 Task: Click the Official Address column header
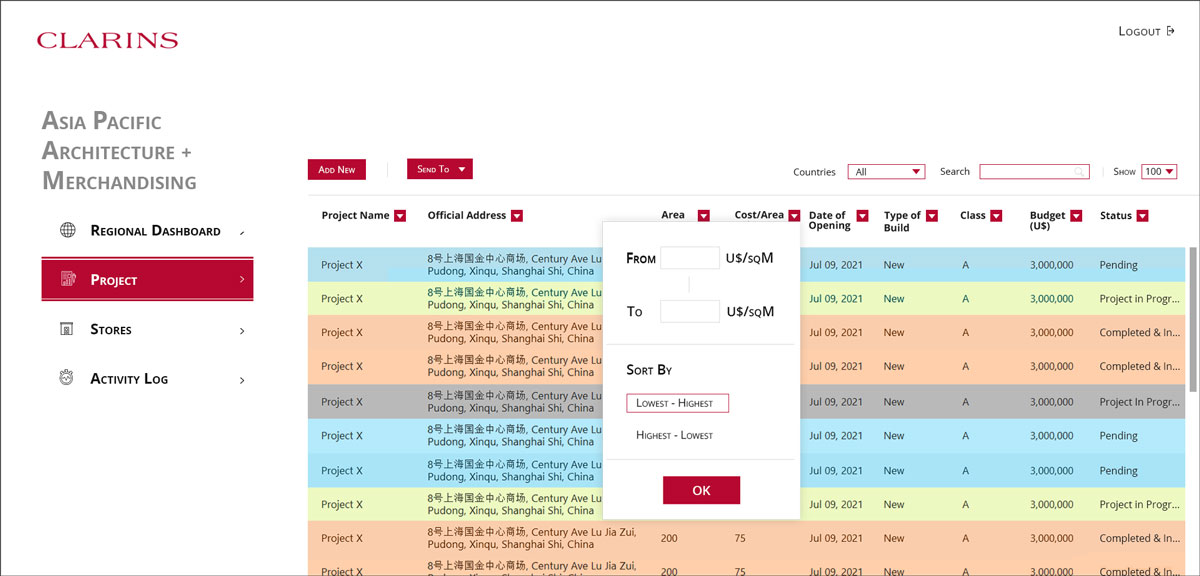tap(467, 215)
